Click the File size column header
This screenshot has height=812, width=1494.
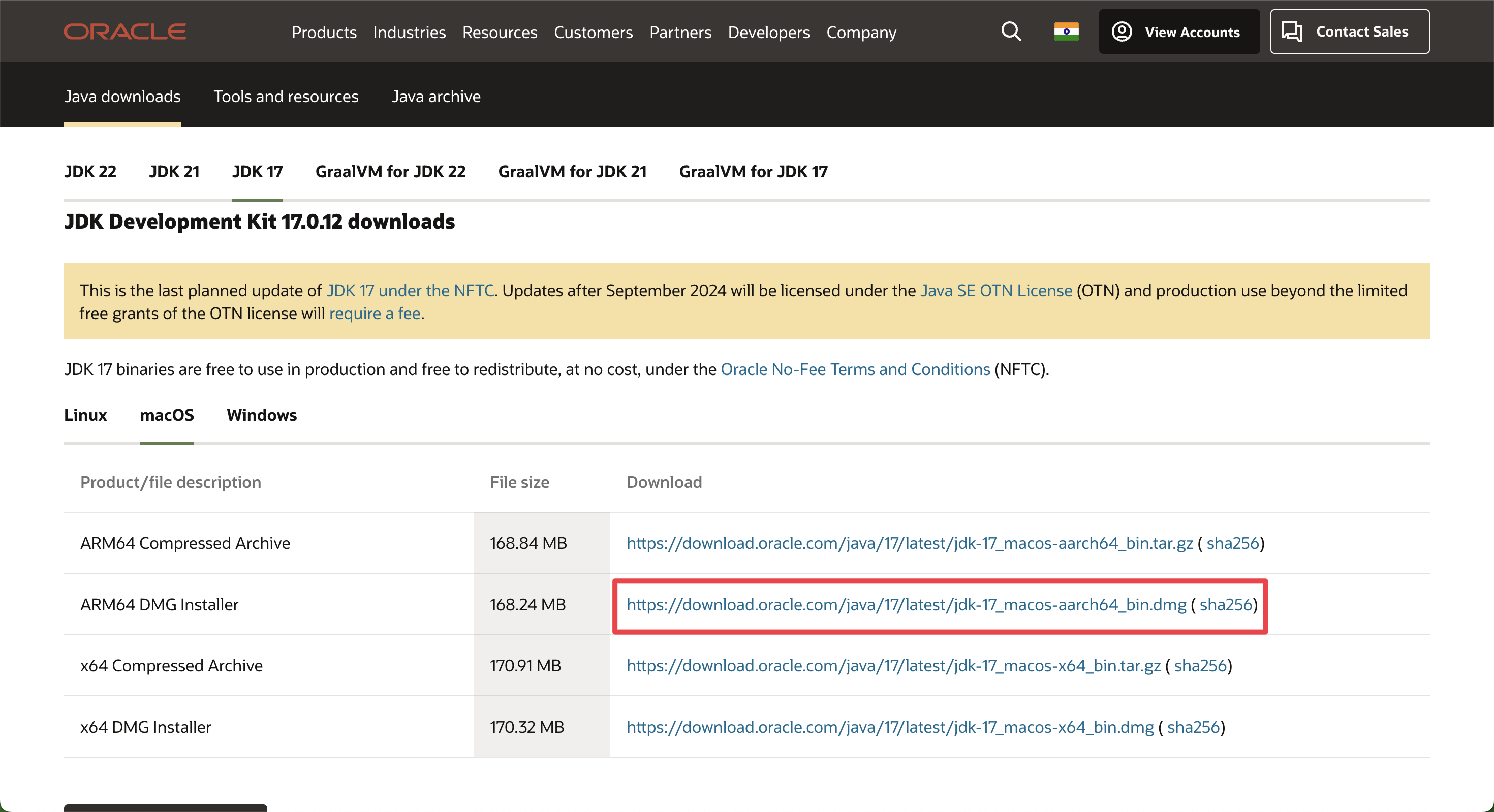pos(520,483)
